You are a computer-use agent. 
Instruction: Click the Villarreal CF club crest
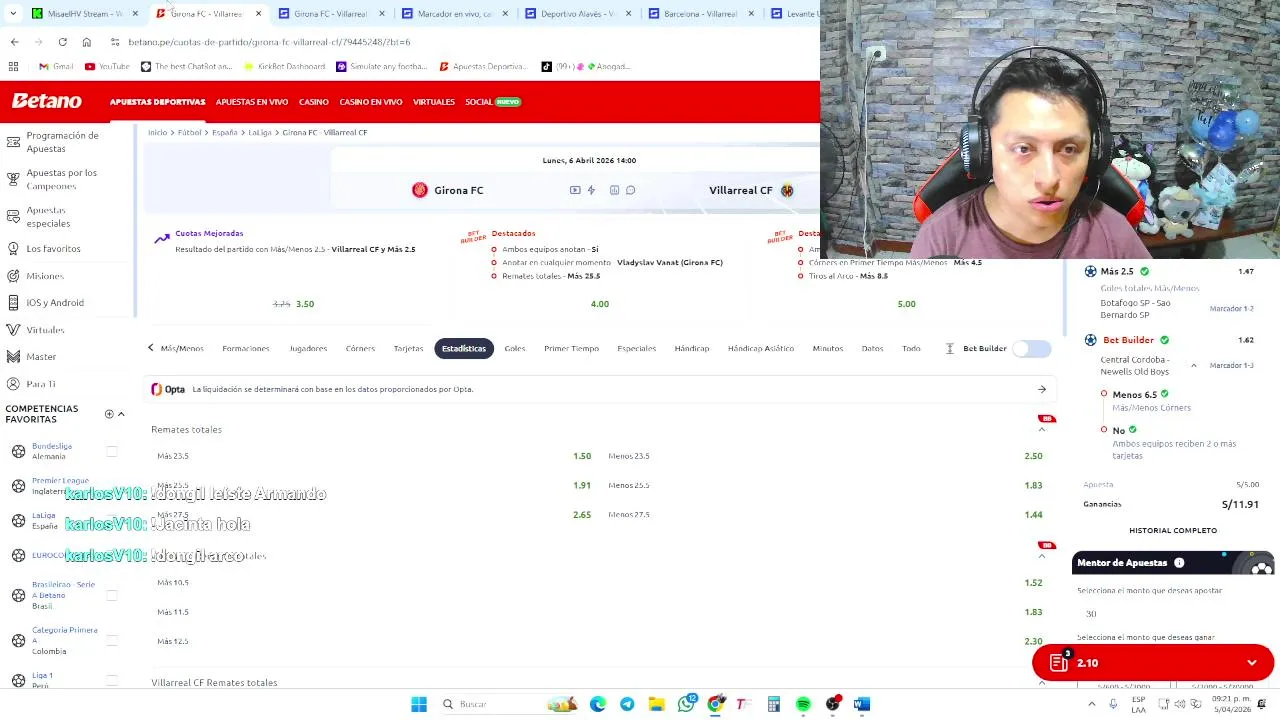787,190
